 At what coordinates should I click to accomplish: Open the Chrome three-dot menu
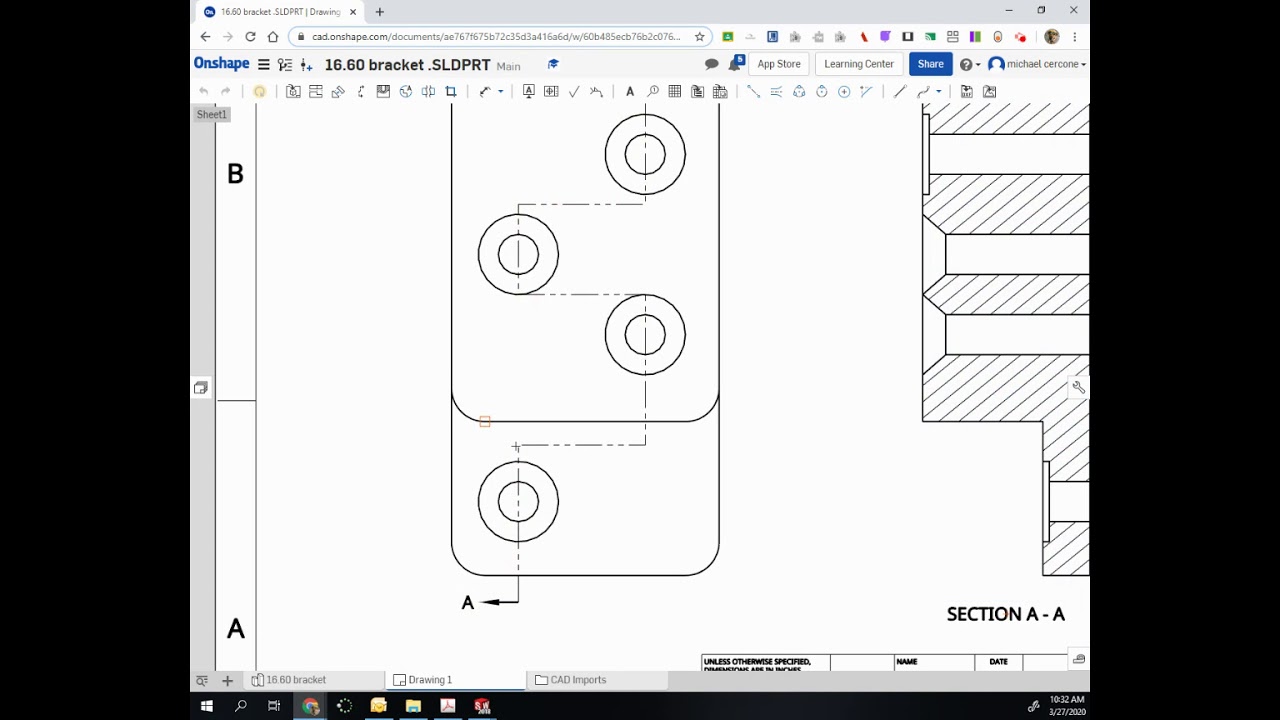pyautogui.click(x=1075, y=37)
